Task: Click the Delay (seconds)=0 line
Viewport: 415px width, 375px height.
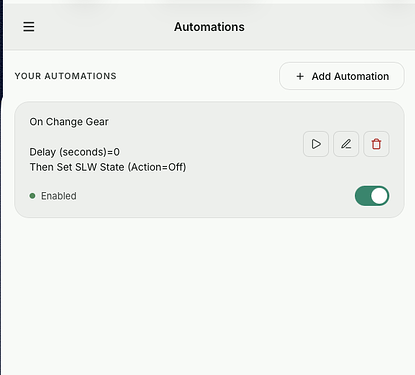Action: coord(75,152)
